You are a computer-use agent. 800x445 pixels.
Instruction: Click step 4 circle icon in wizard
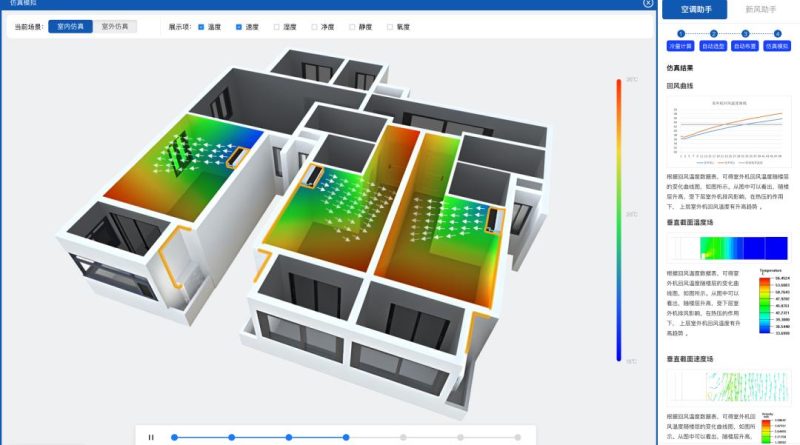click(777, 33)
